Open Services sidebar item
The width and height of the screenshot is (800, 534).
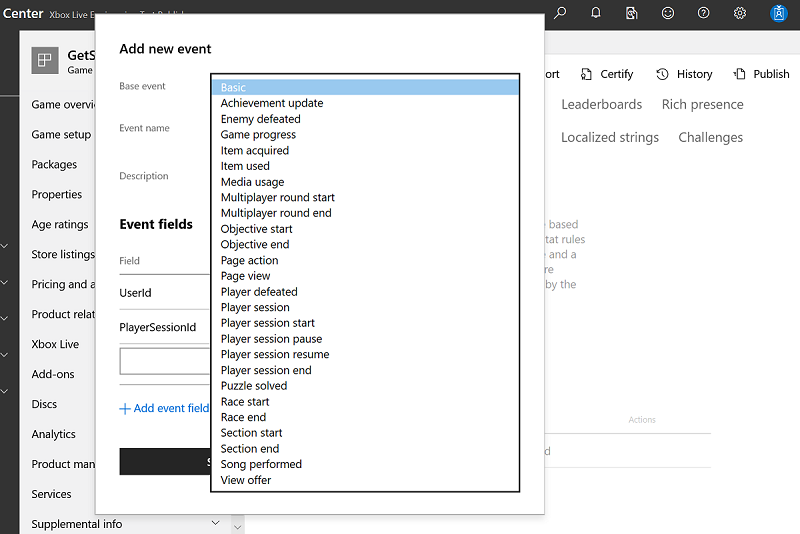52,494
